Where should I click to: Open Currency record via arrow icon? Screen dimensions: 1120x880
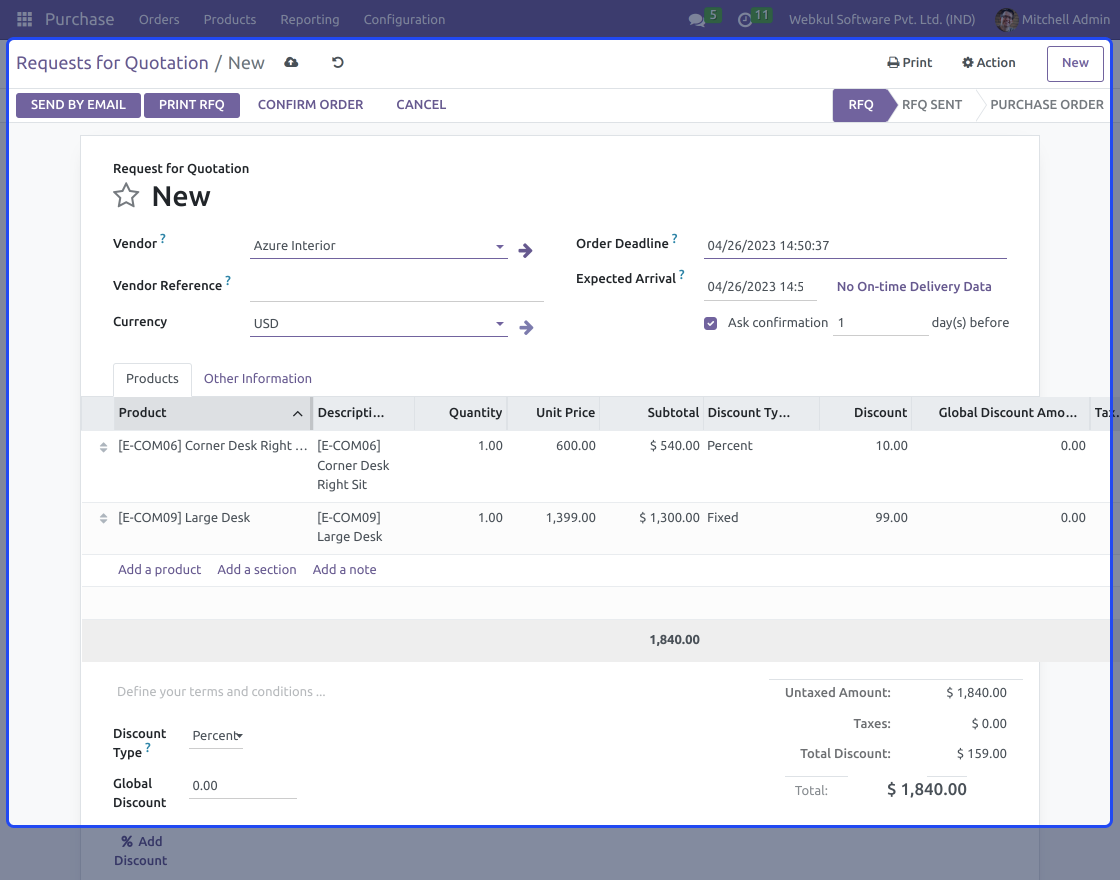click(x=526, y=328)
